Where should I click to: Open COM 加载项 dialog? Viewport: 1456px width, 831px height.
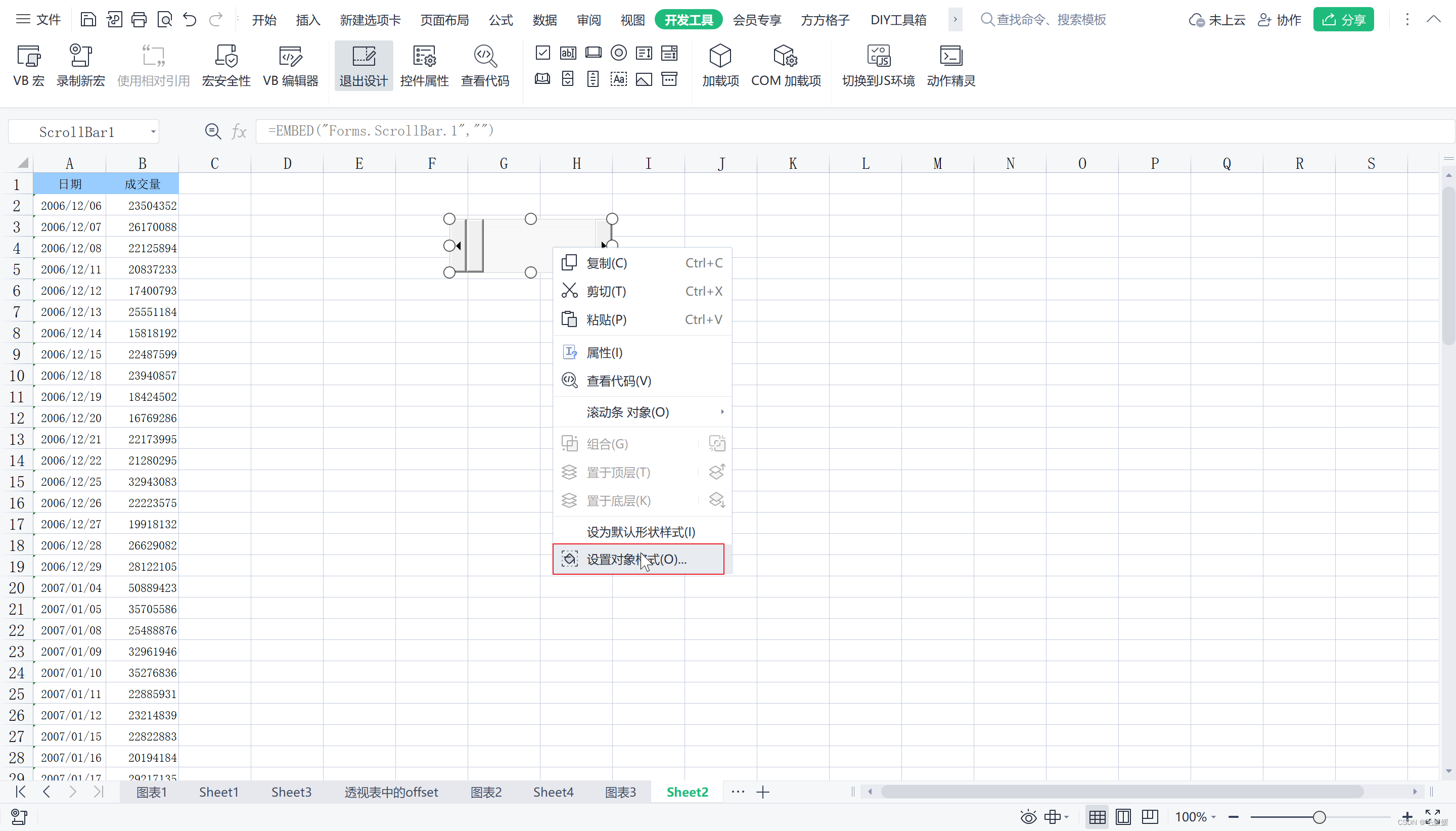click(x=786, y=66)
